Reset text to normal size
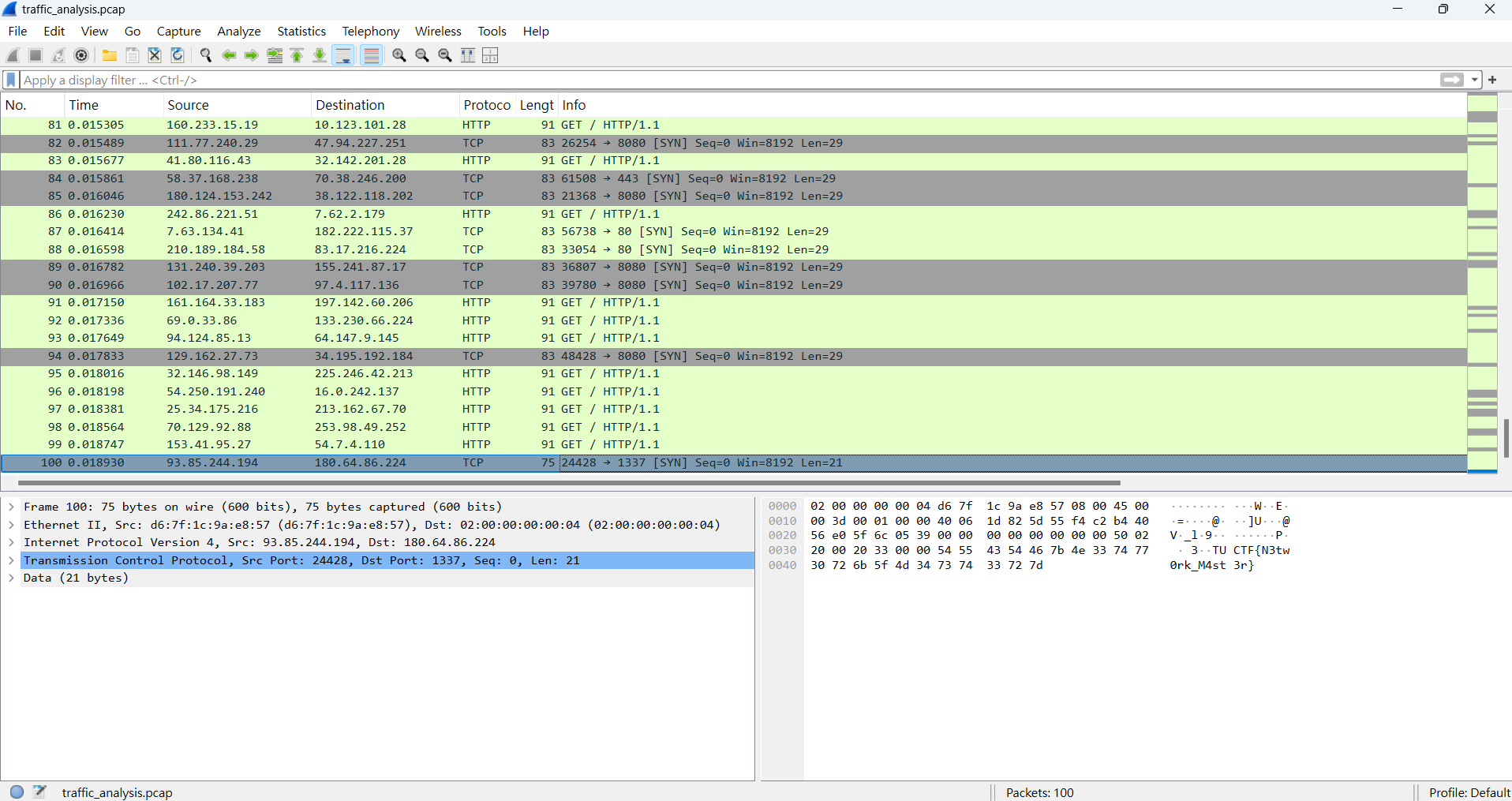The image size is (1512, 801). 445,55
